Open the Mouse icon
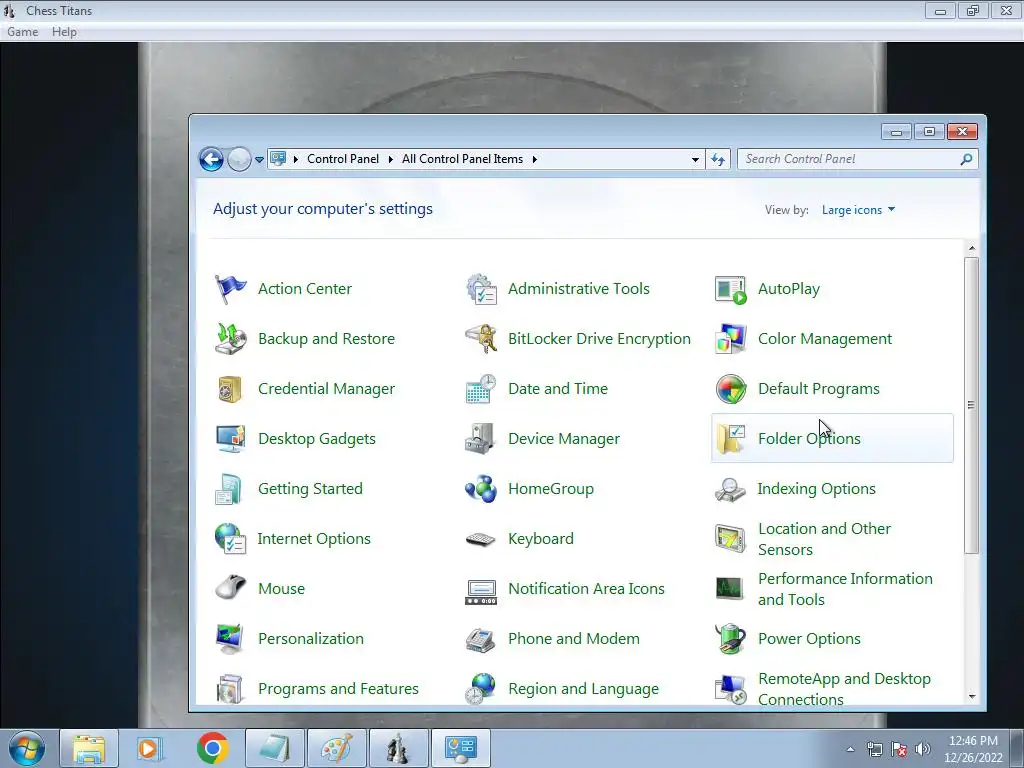 (x=230, y=588)
